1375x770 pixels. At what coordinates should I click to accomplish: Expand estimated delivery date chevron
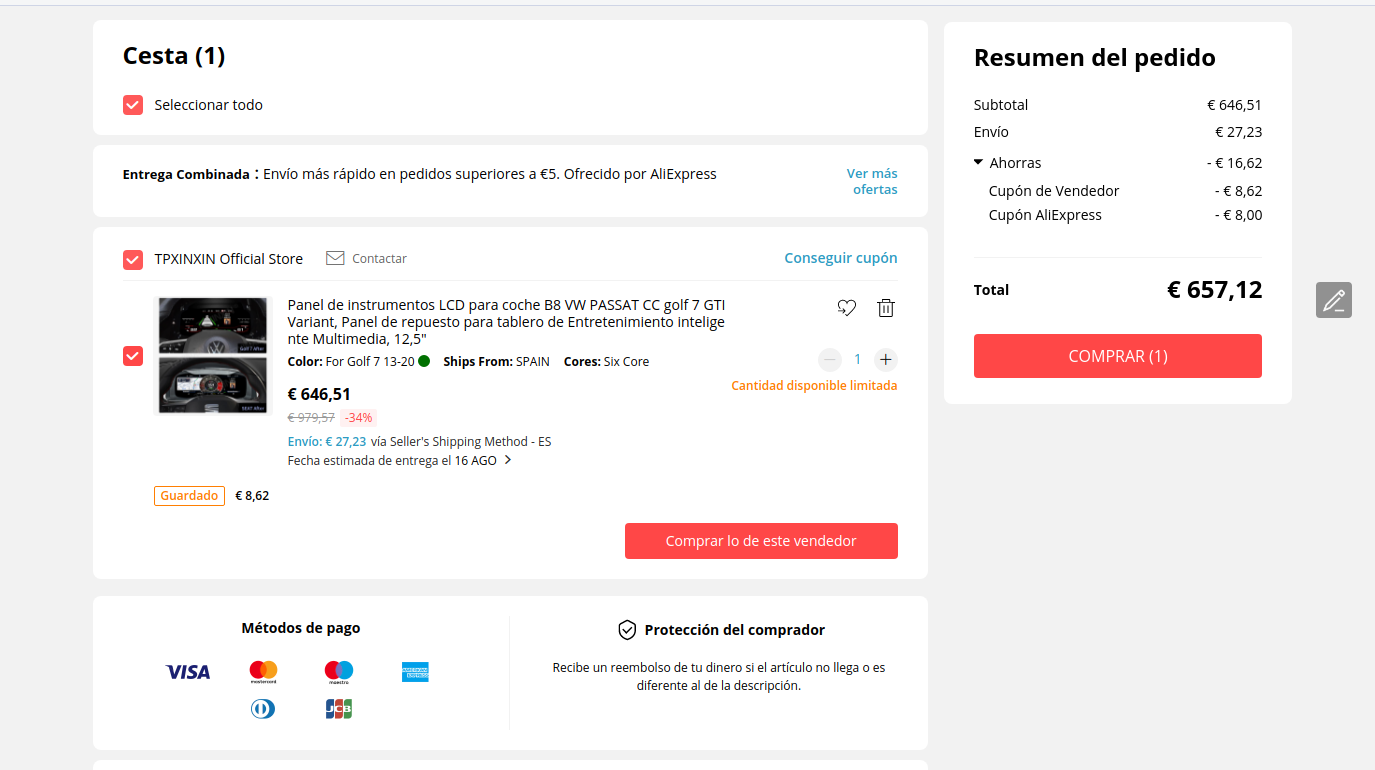pyautogui.click(x=508, y=460)
